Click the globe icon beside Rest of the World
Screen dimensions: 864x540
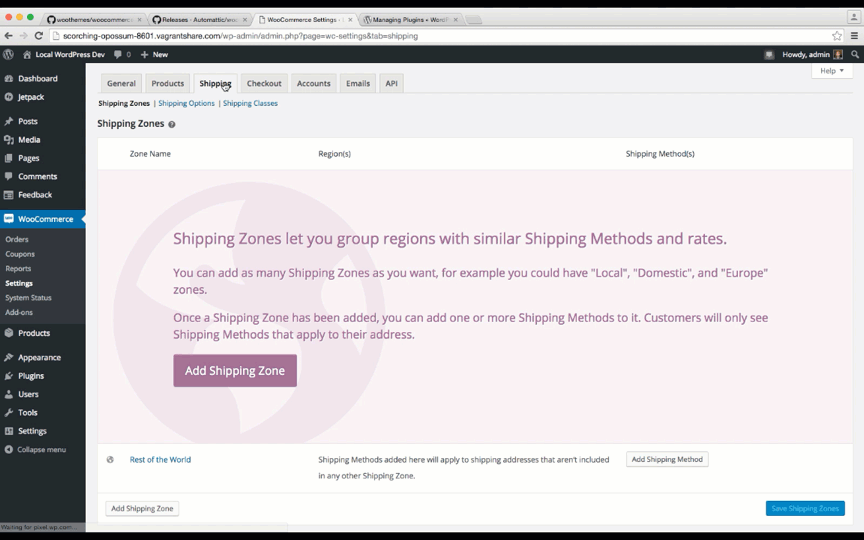pos(110,460)
